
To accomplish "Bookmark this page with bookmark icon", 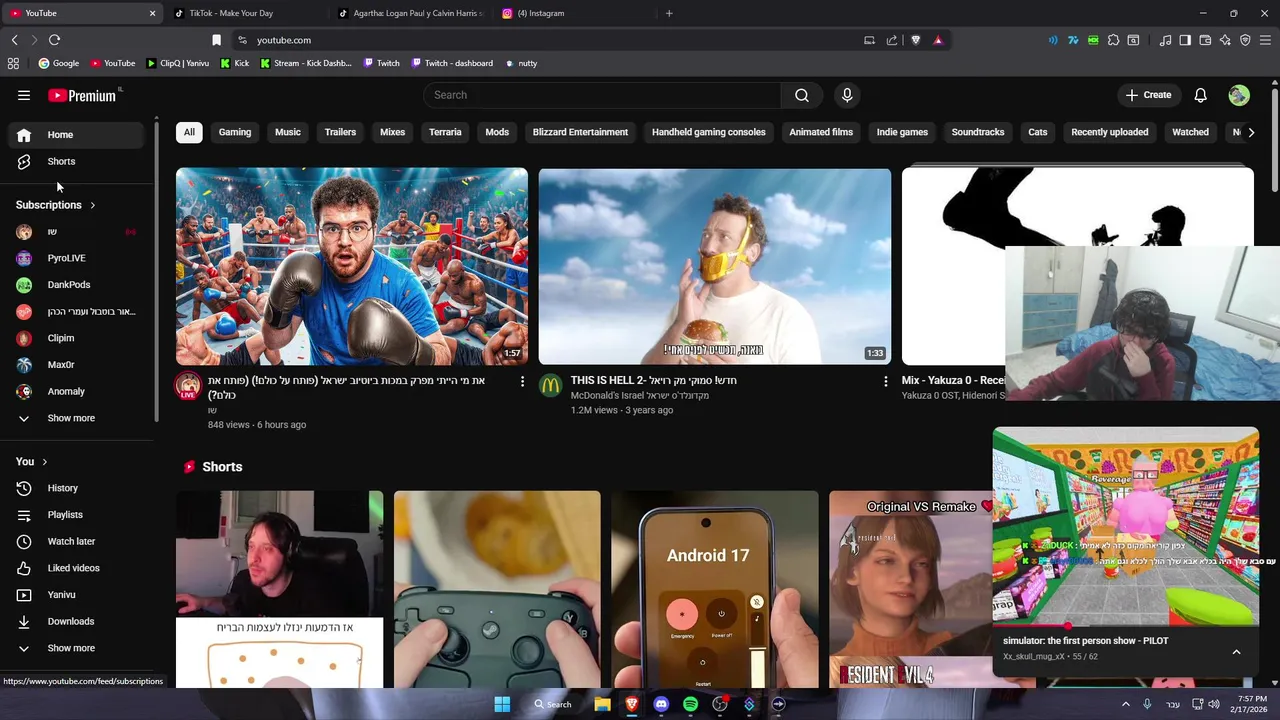I will click(216, 40).
